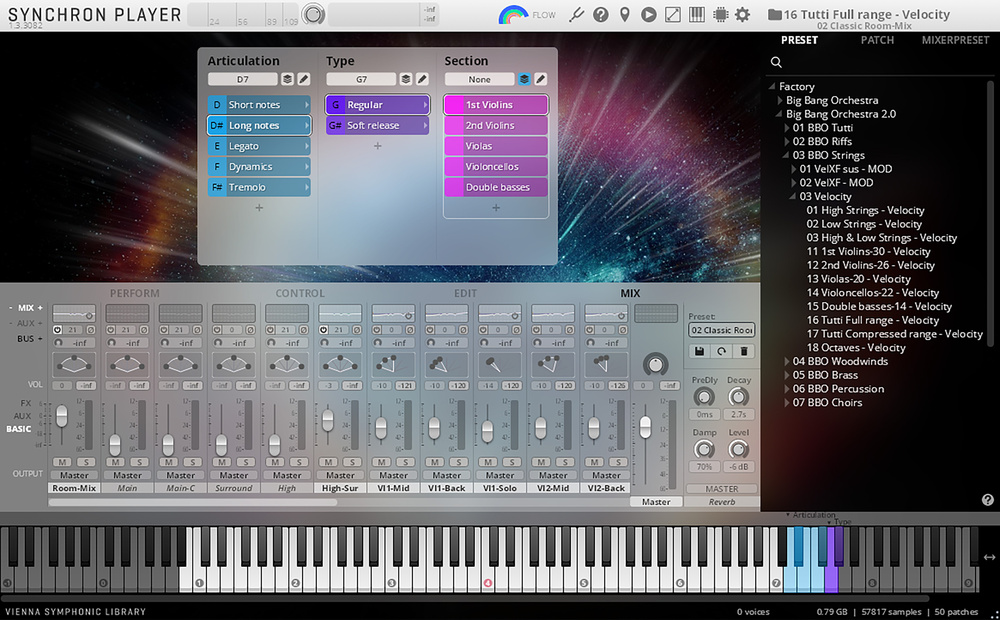Open the Room-Mix channel panning display
This screenshot has height=620, width=1000.
[x=74, y=364]
